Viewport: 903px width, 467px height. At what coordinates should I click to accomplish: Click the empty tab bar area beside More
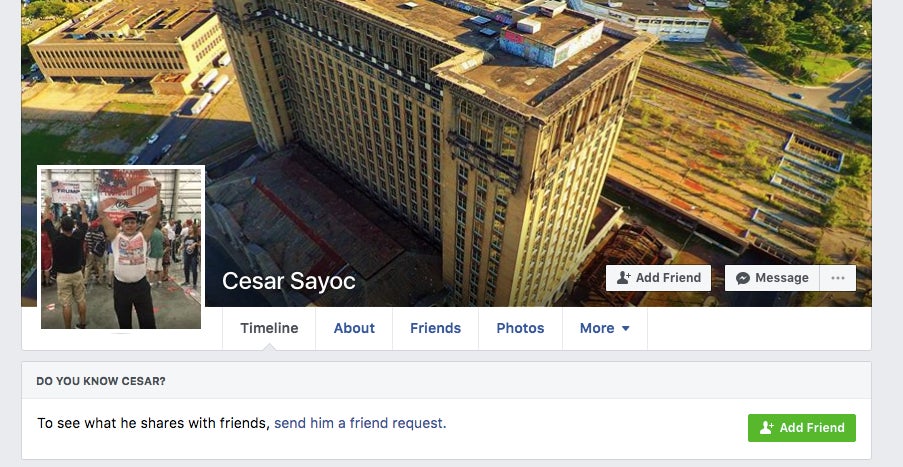[759, 328]
